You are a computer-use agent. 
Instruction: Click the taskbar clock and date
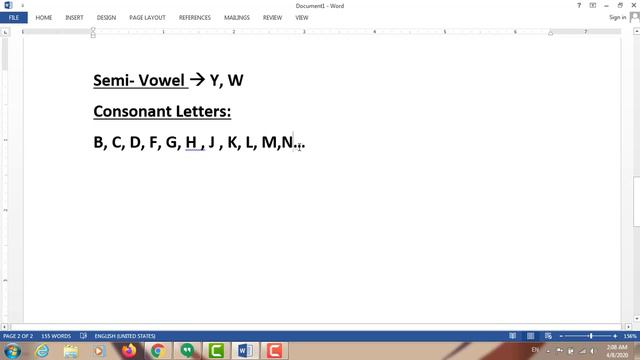click(x=617, y=351)
